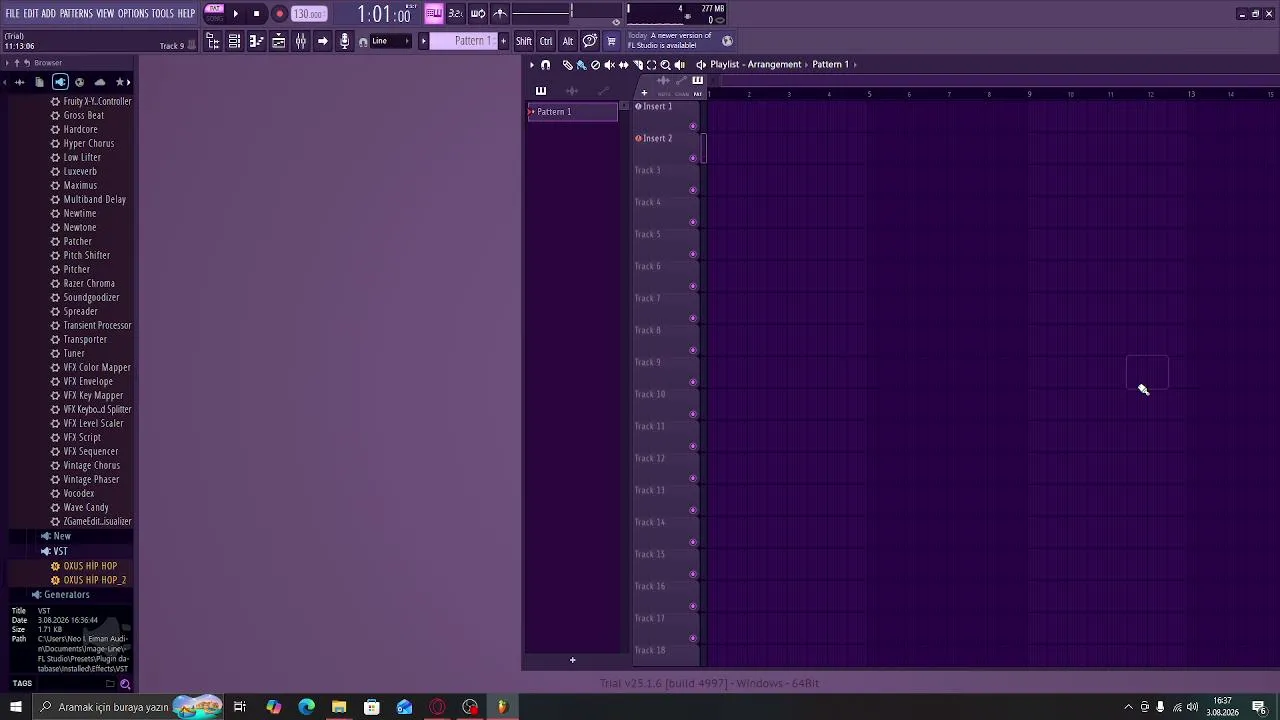The height and width of the screenshot is (720, 1280).
Task: Open the PATTERNS menu
Action: (x=76, y=13)
